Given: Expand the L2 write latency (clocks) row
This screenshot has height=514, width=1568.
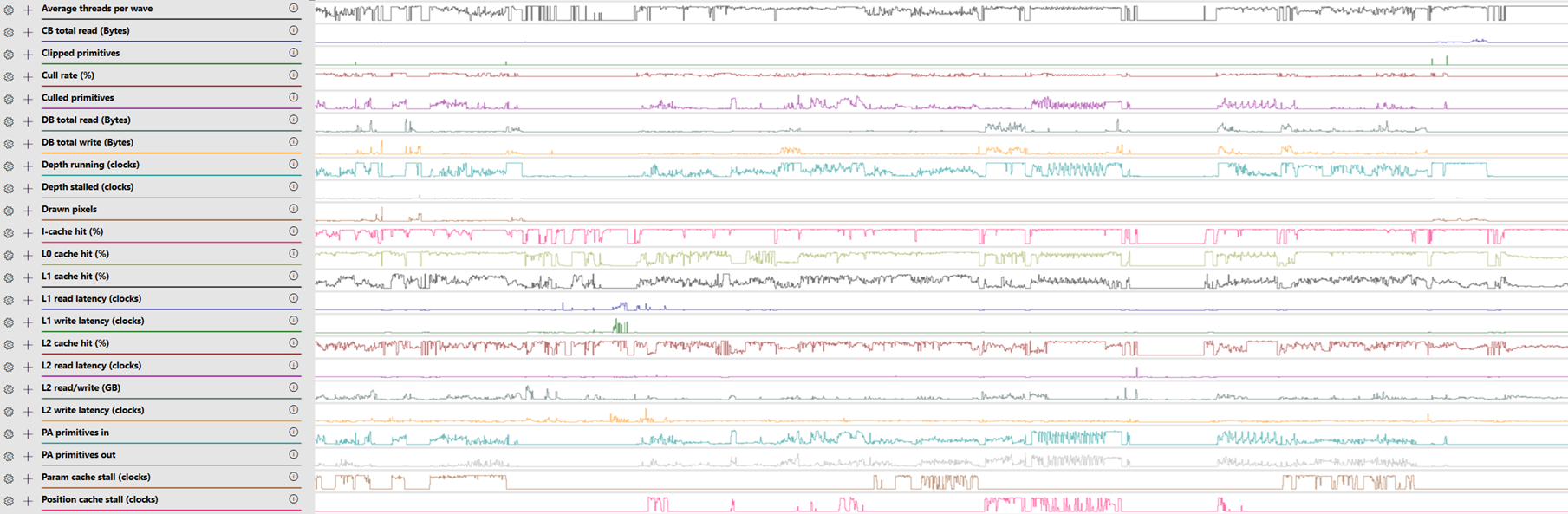Looking at the screenshot, I should 28,411.
